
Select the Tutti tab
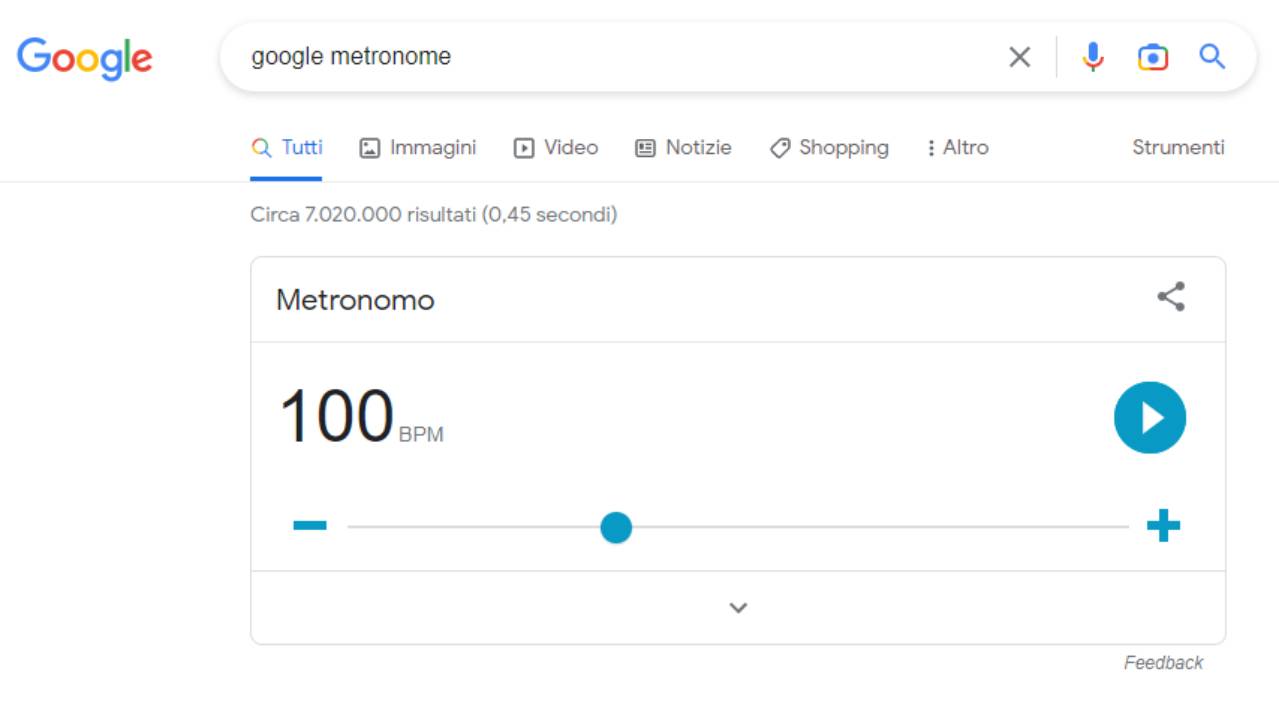(287, 148)
